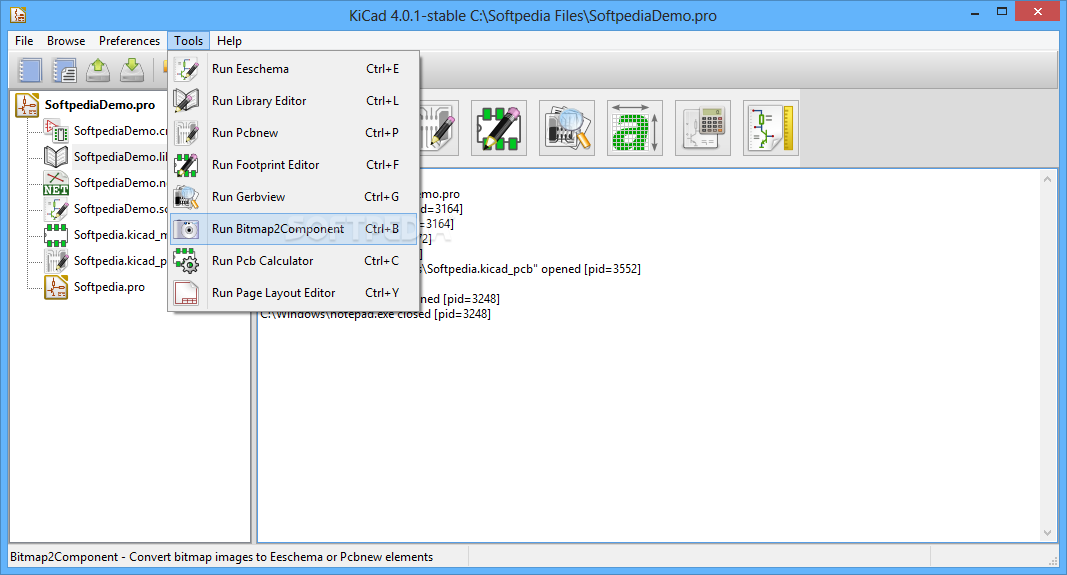Viewport: 1067px width, 575px height.
Task: Open the File menu
Action: [x=24, y=41]
